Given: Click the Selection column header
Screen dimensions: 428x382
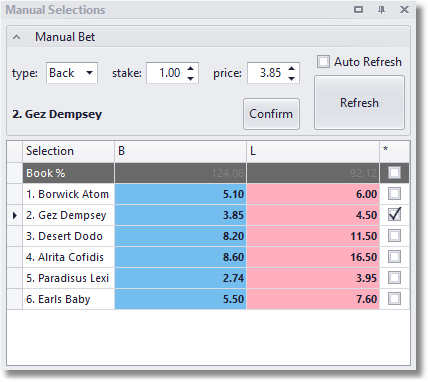Looking at the screenshot, I should click(68, 151).
